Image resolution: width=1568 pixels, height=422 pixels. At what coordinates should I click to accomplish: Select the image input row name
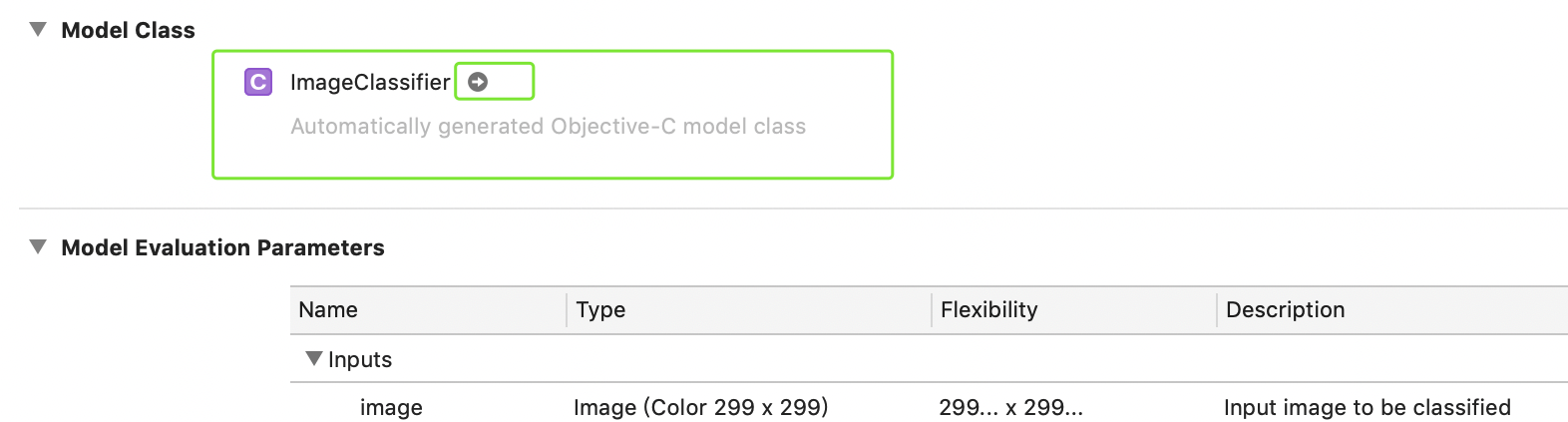[x=391, y=407]
